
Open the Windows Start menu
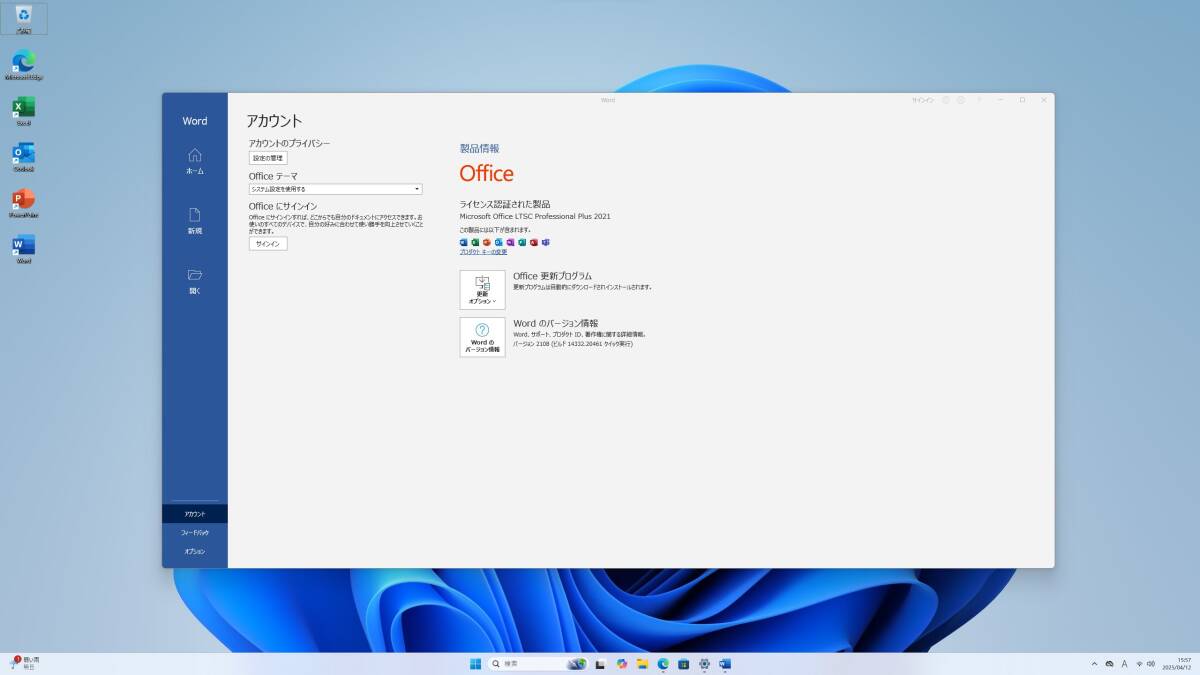click(475, 664)
